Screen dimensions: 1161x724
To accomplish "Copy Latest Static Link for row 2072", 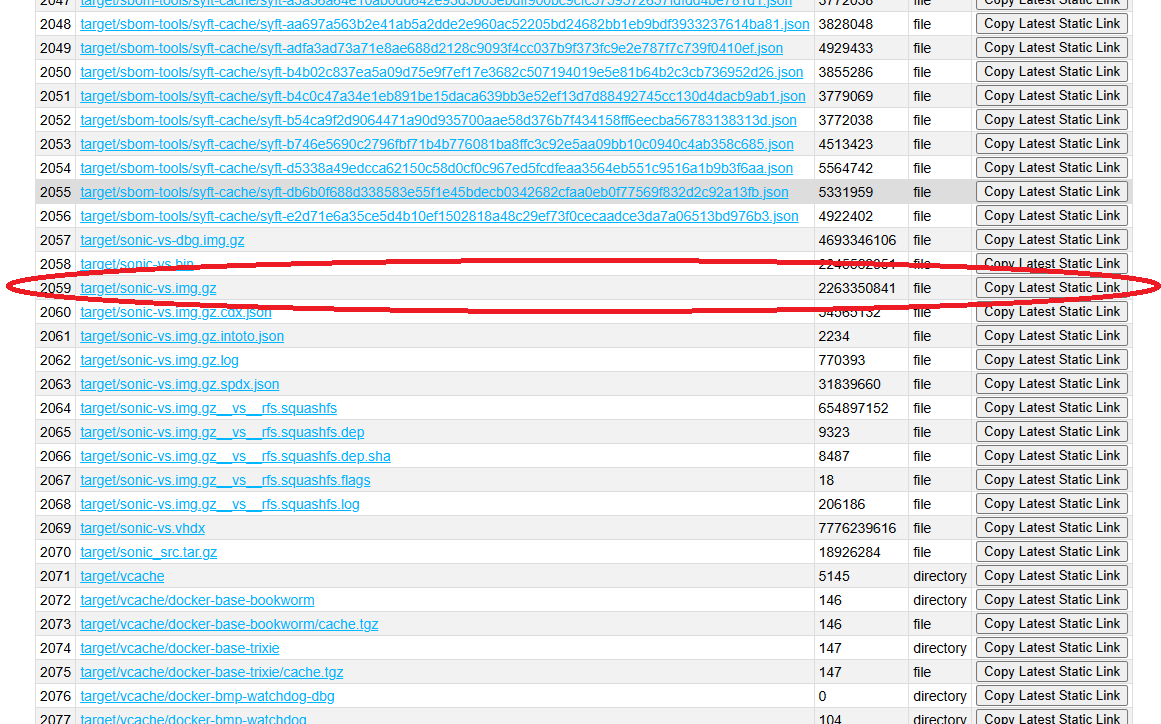I will (1051, 599).
